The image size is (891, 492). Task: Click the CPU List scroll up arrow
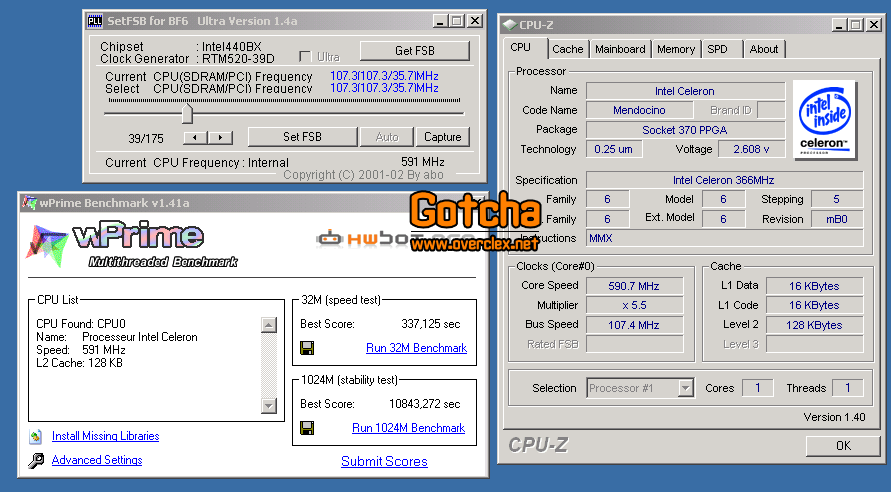[x=269, y=324]
